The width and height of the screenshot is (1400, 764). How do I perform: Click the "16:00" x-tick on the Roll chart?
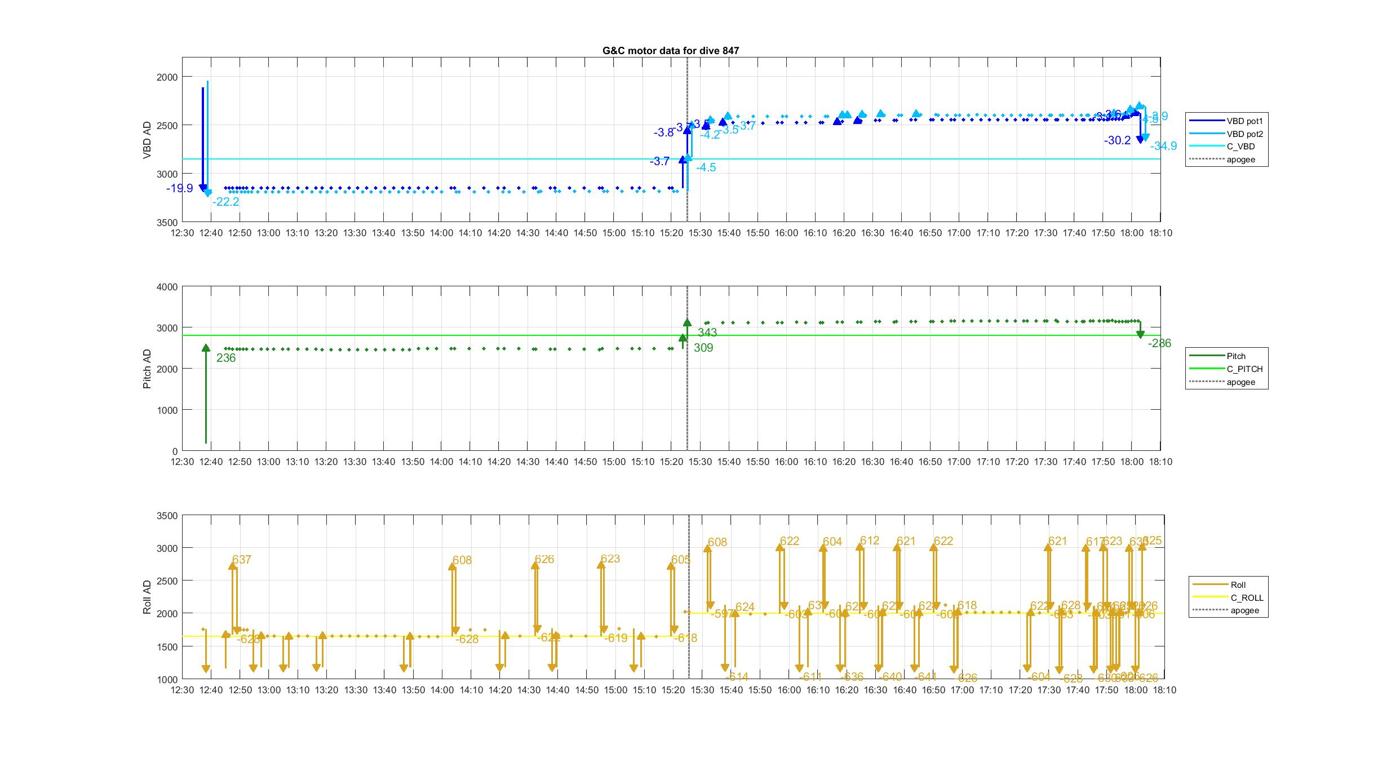coord(787,690)
